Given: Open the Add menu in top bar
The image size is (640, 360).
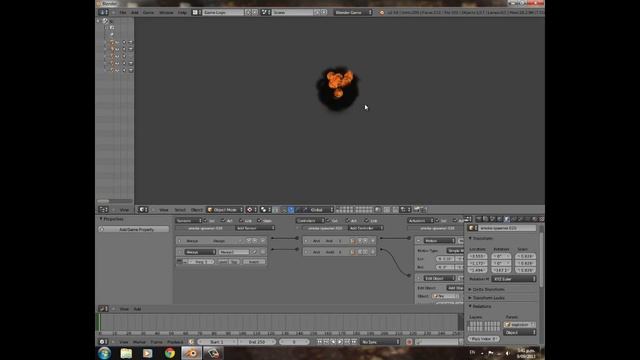Looking at the screenshot, I should [x=135, y=12].
